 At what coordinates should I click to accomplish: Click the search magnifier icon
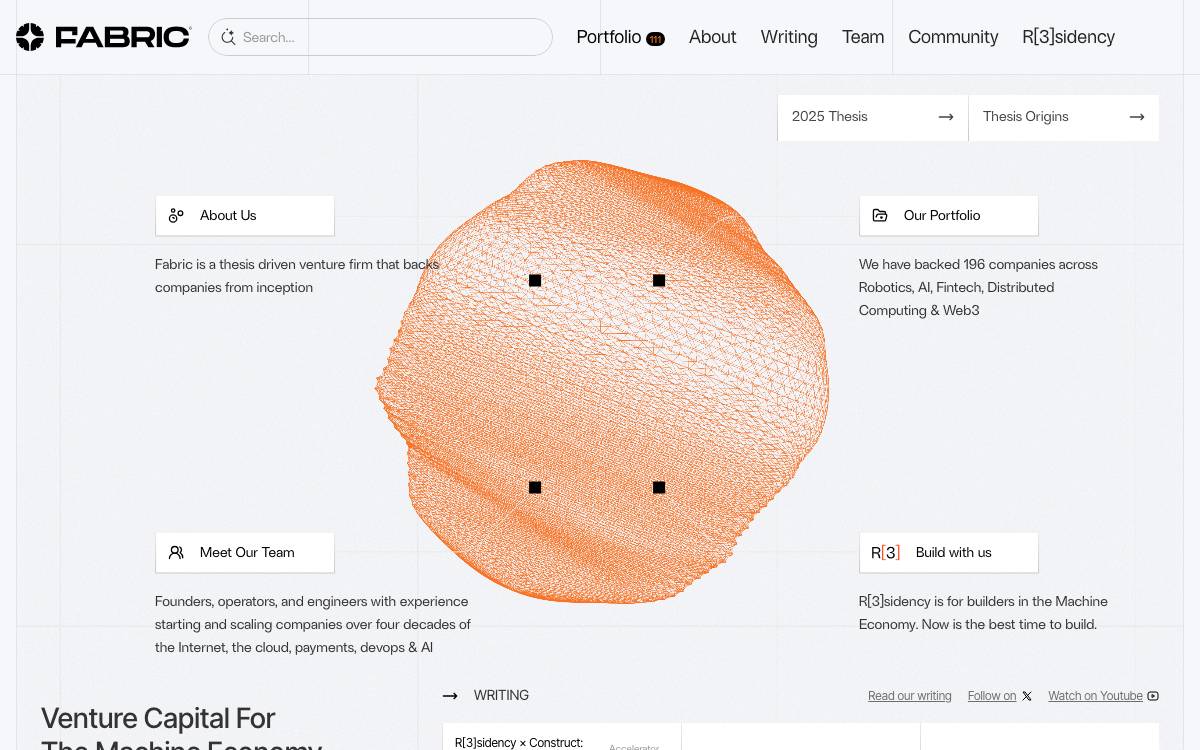(228, 37)
